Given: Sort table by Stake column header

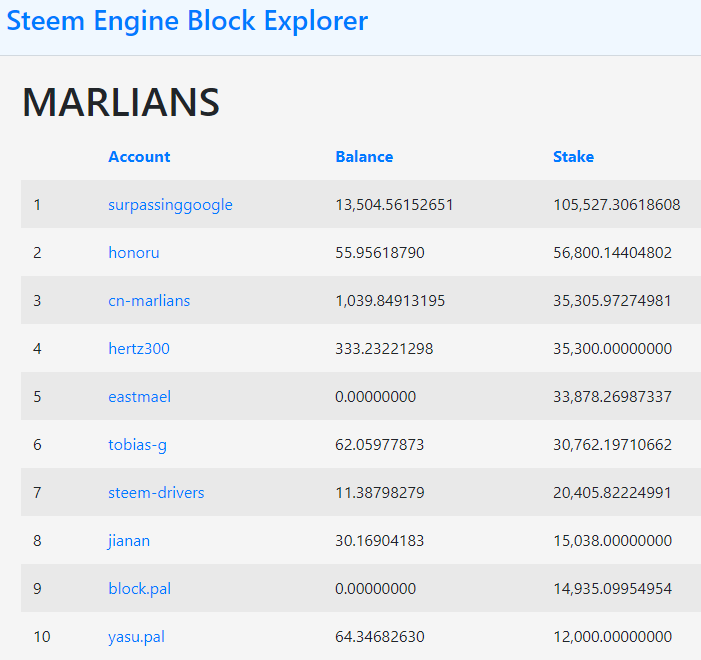Looking at the screenshot, I should [573, 157].
